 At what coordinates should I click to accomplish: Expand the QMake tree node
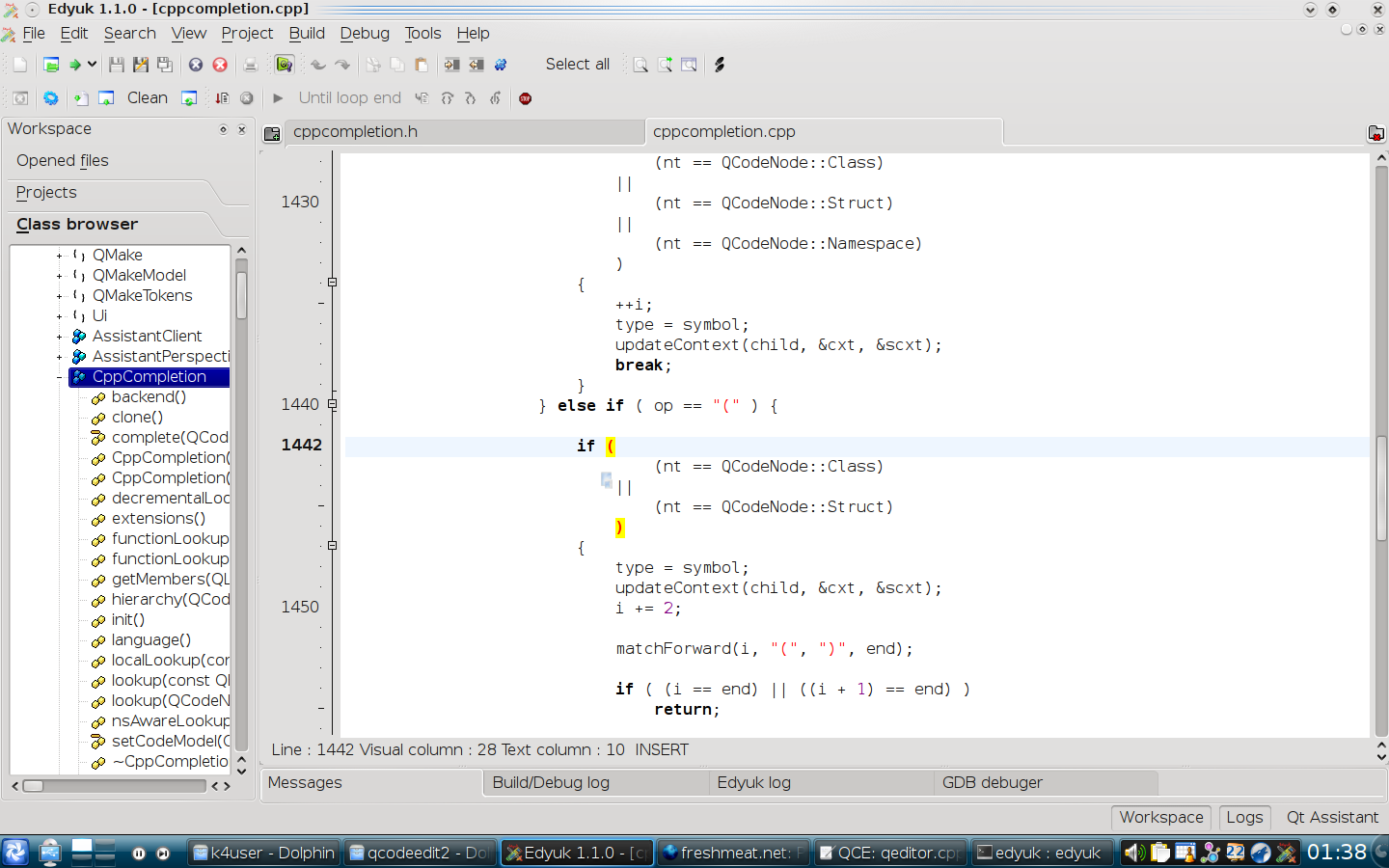tap(59, 256)
